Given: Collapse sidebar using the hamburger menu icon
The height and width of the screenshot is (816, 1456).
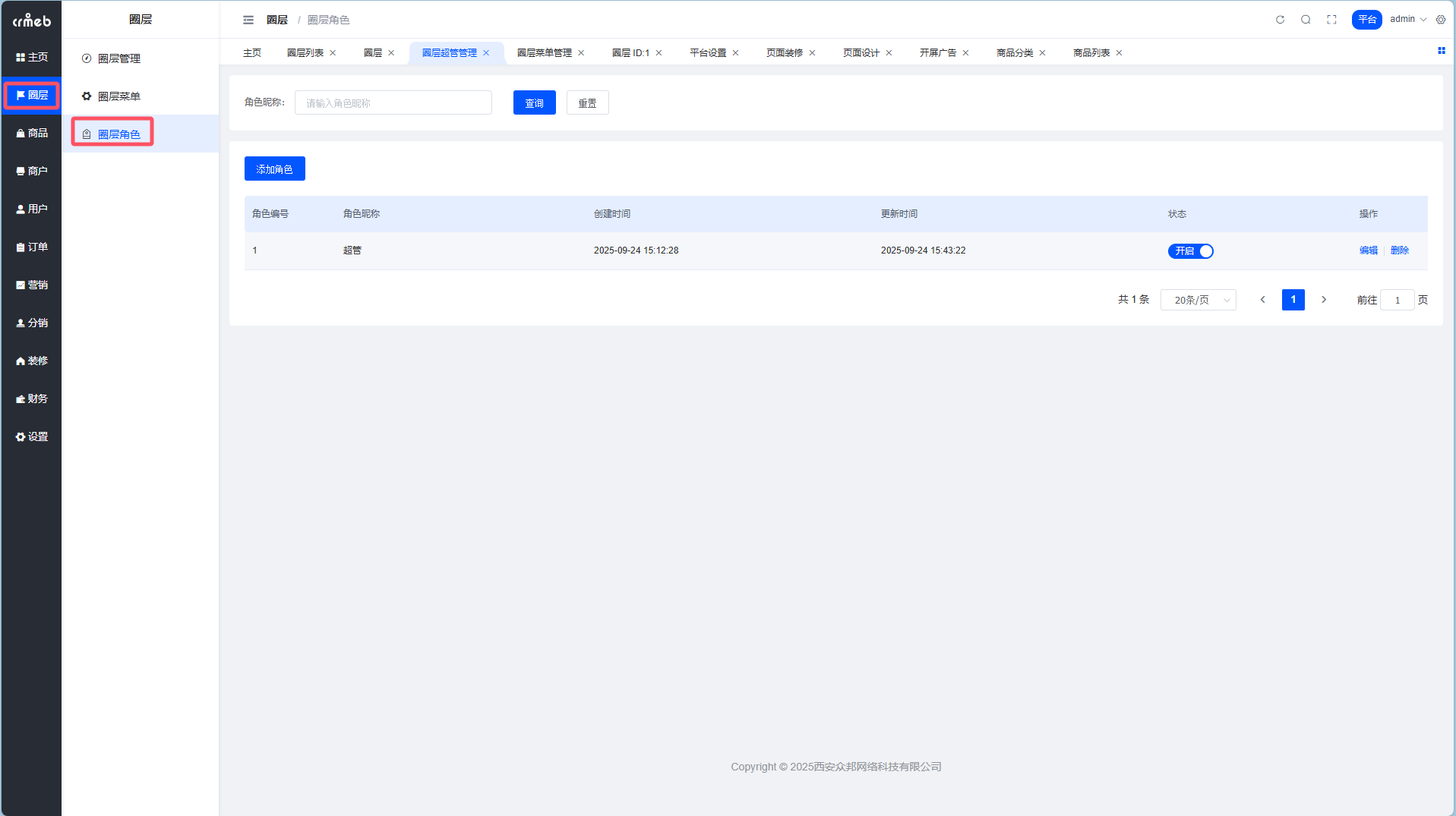Looking at the screenshot, I should pos(248,20).
